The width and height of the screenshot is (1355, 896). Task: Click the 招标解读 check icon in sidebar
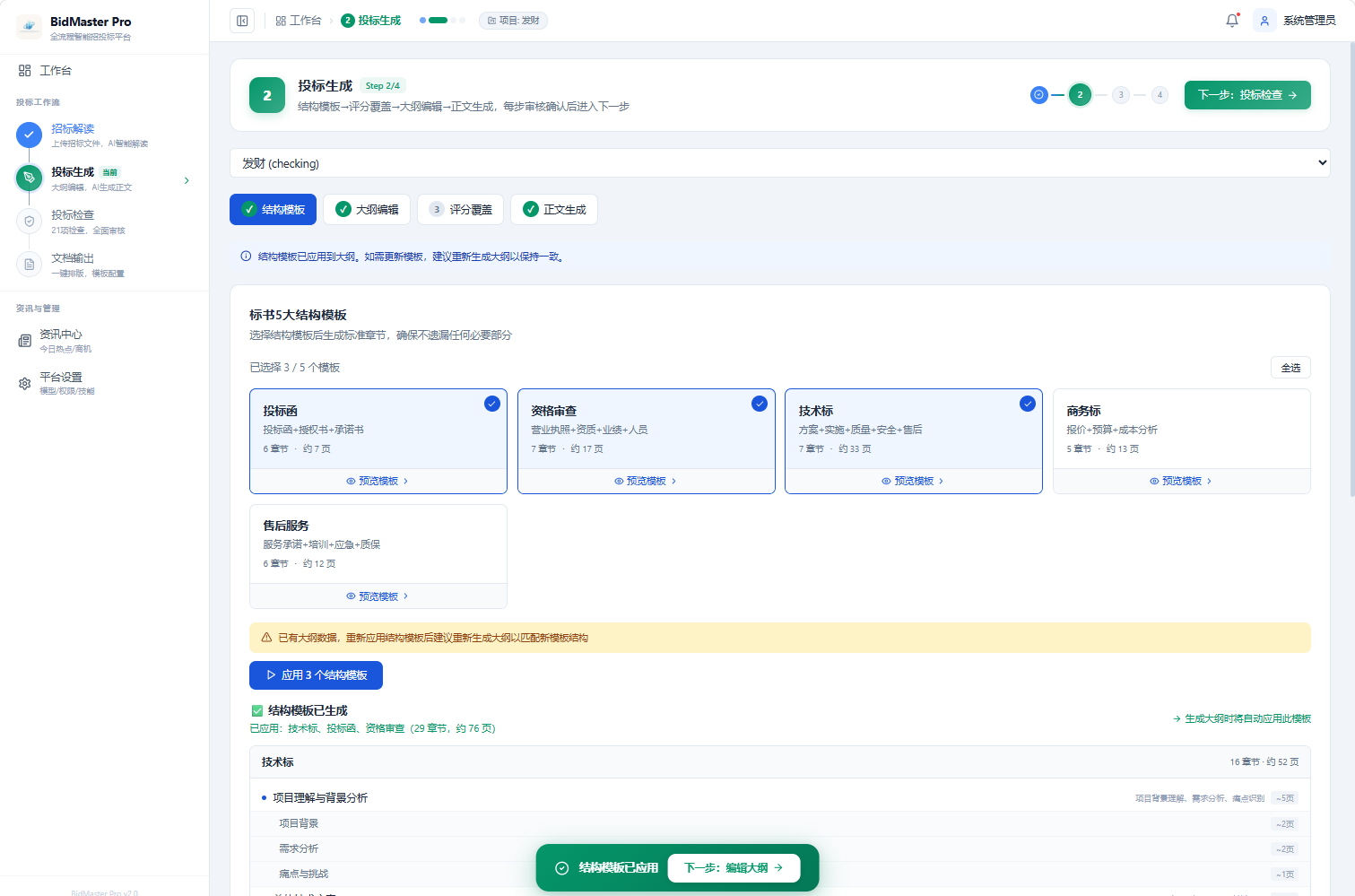29,135
